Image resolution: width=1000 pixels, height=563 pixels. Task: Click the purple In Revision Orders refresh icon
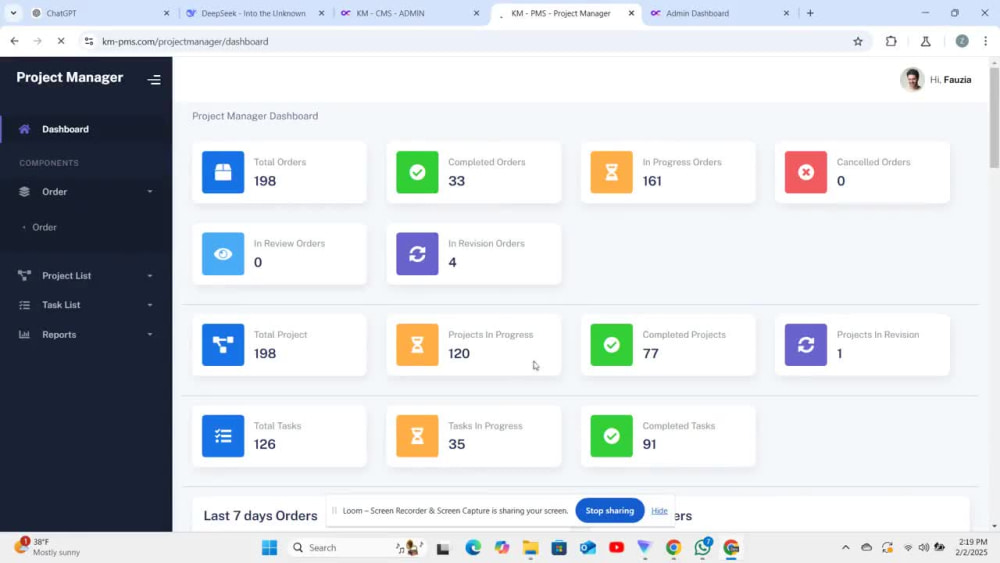tap(417, 254)
